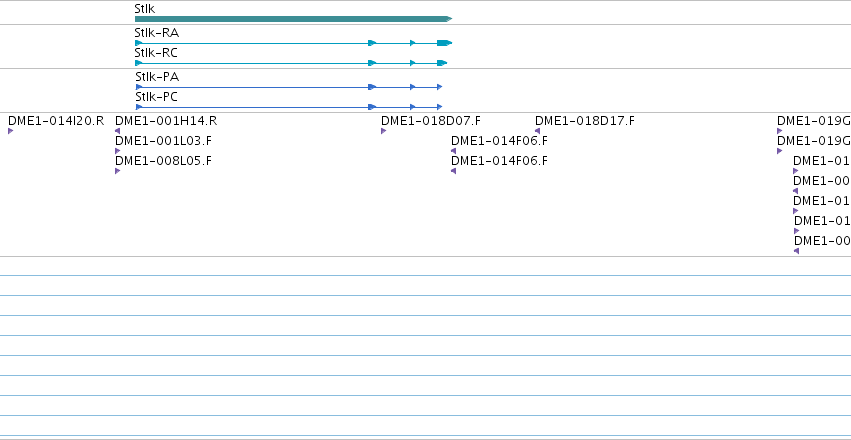Select the final exon of Stlk-RC transcript
Viewport: 851px width, 440px height.
[442, 63]
